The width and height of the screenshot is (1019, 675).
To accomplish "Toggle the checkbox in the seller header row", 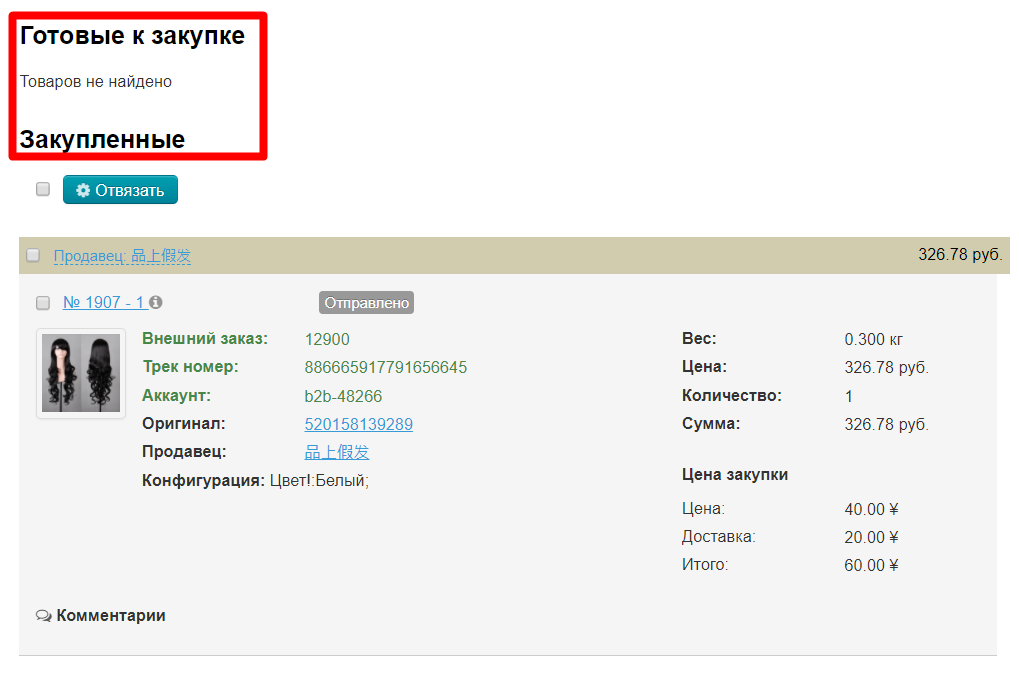I will 33,255.
